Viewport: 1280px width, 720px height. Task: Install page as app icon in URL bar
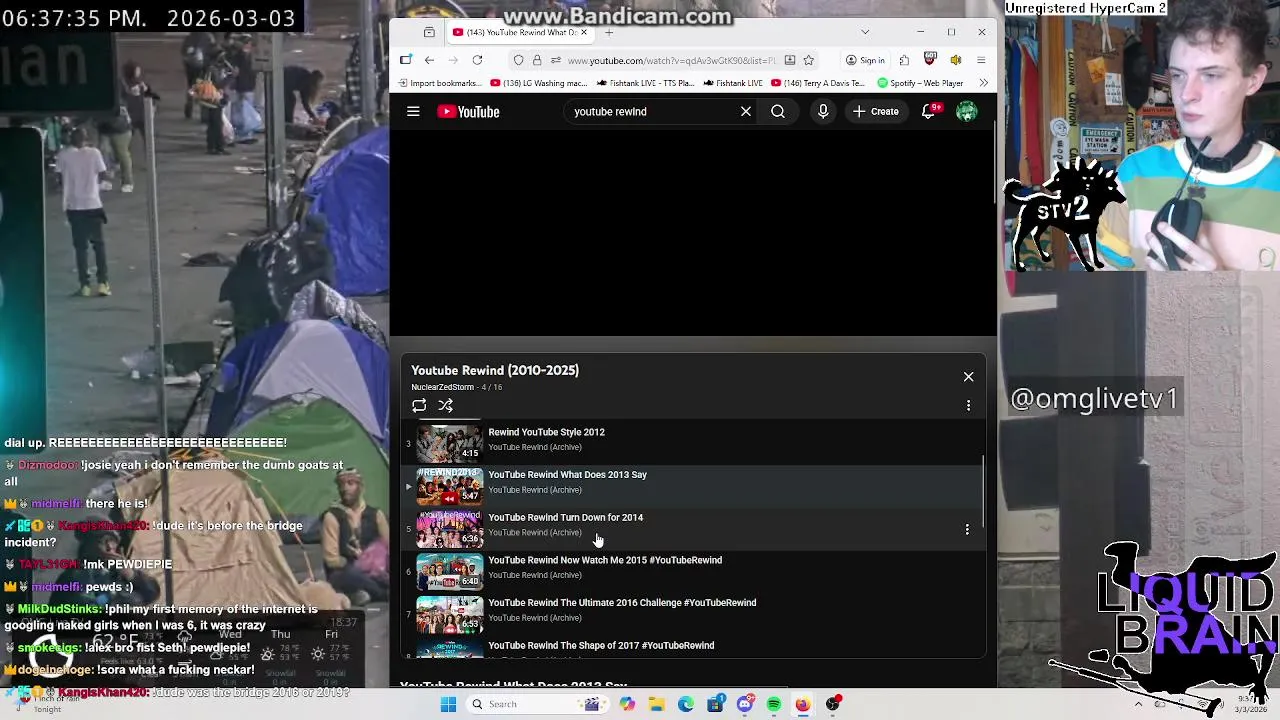(x=790, y=60)
